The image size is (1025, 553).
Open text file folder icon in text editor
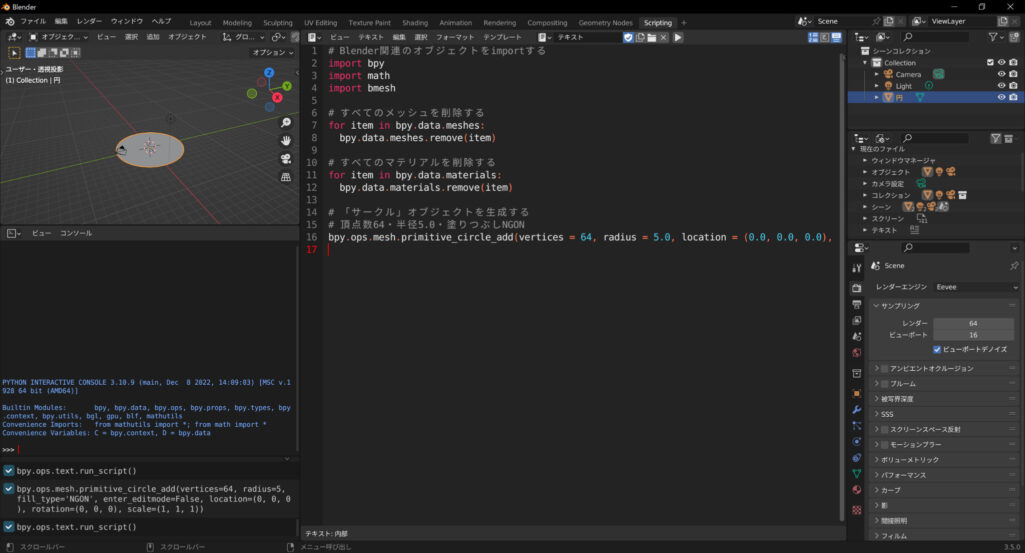652,37
